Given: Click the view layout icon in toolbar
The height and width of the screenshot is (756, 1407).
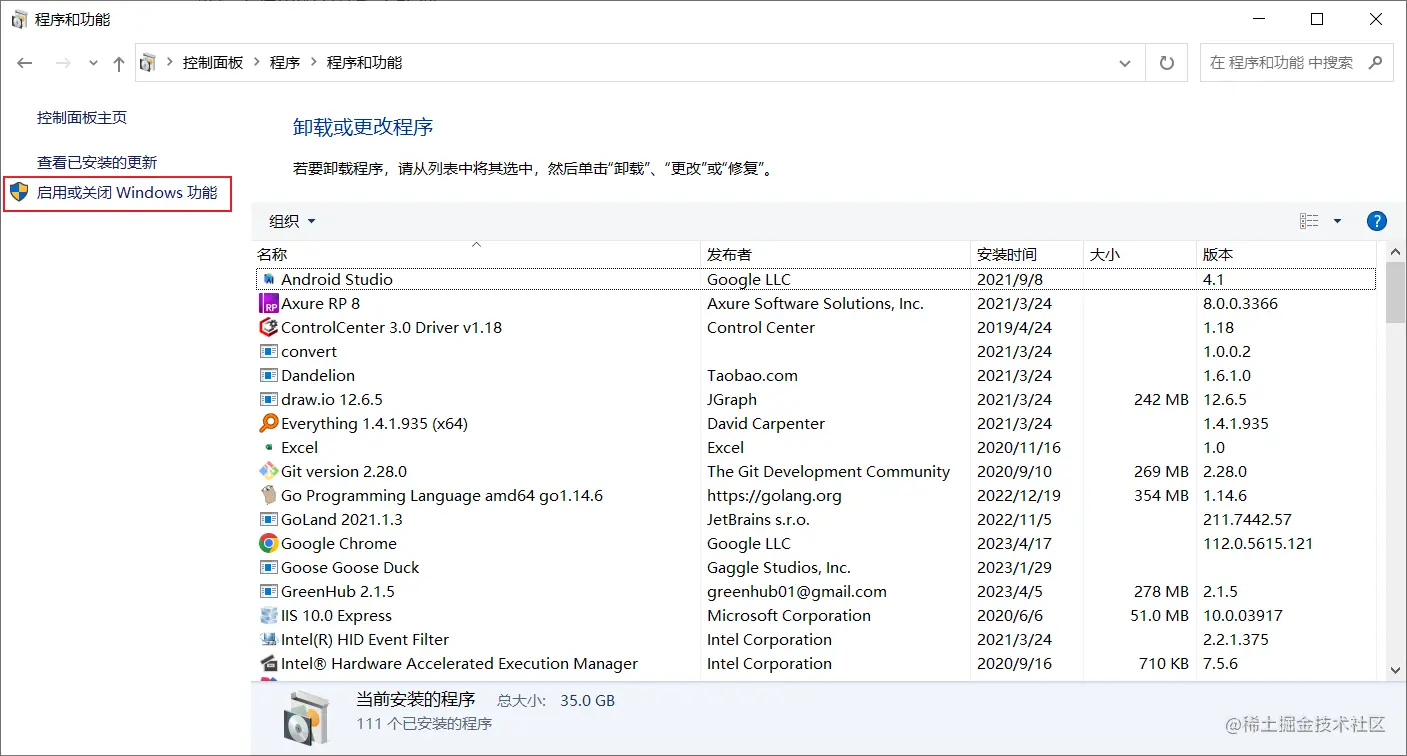Looking at the screenshot, I should (1309, 221).
